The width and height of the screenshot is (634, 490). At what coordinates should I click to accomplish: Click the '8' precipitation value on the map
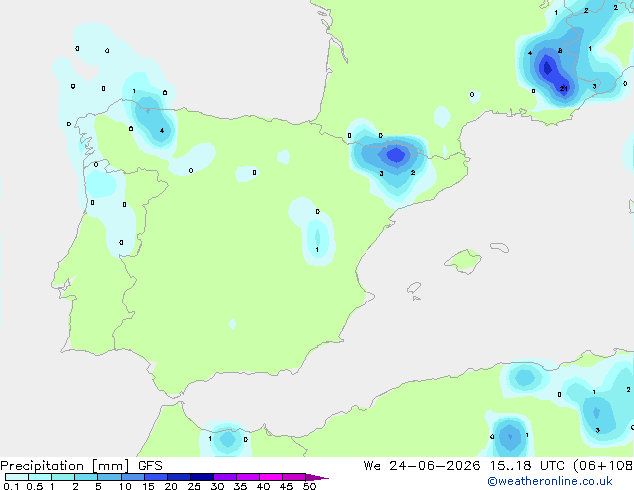[560, 51]
